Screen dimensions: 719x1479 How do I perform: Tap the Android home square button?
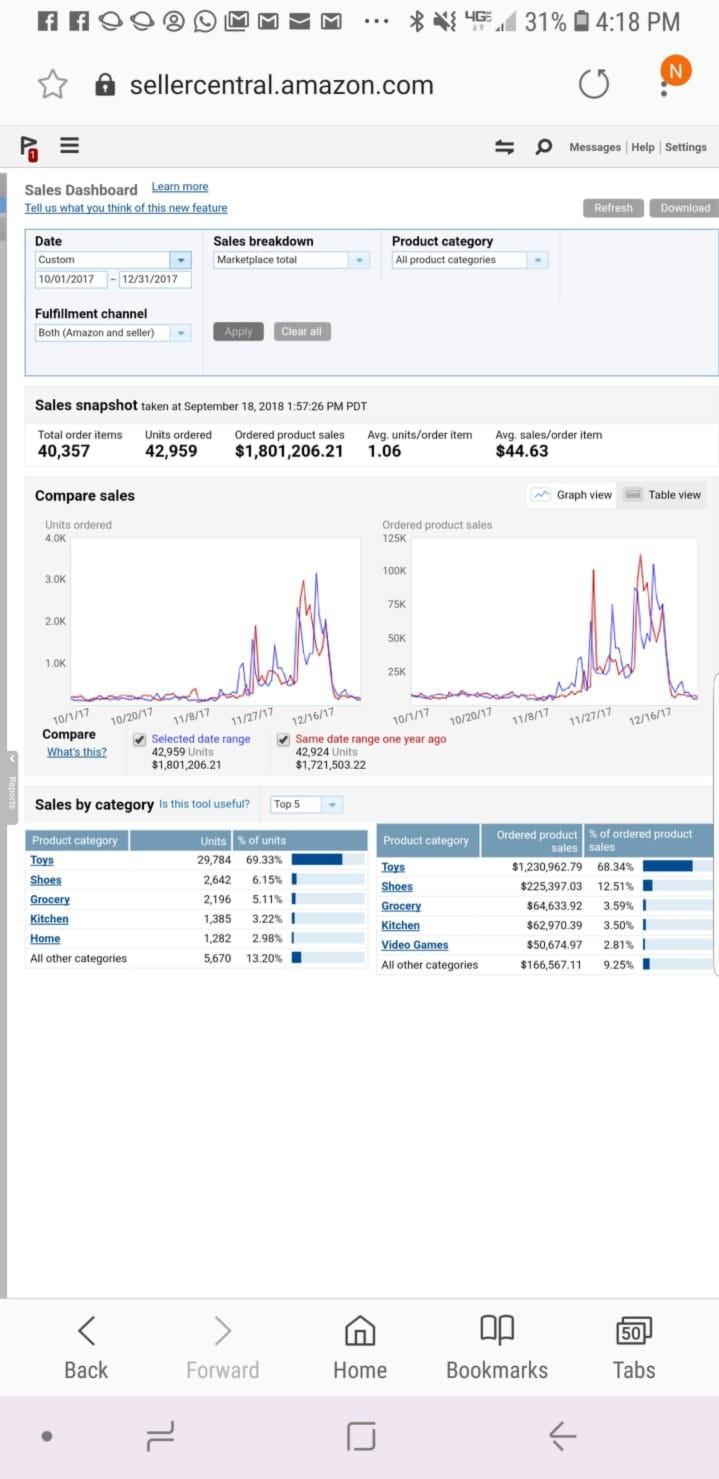point(361,1437)
